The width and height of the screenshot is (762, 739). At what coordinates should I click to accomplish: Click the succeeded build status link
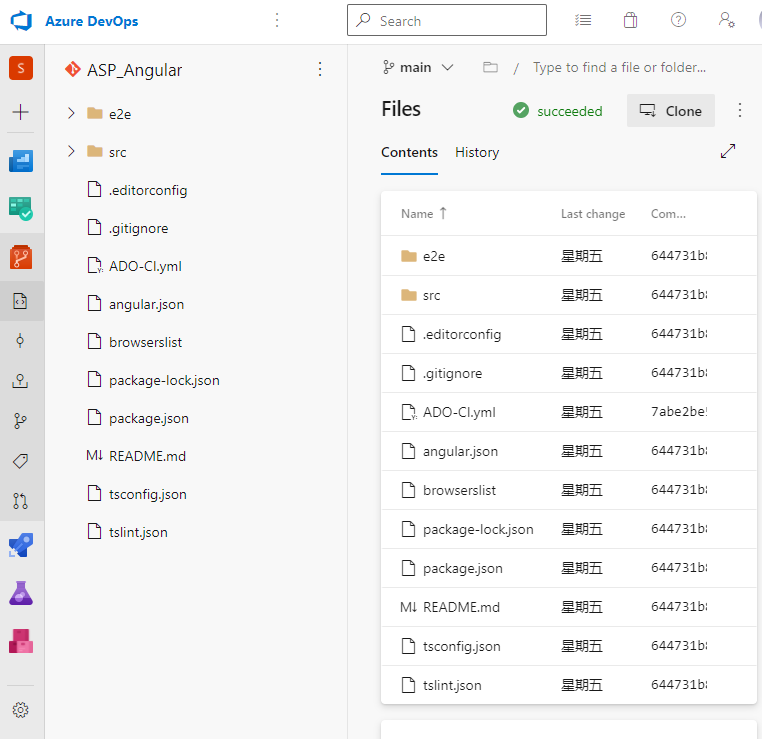click(570, 111)
